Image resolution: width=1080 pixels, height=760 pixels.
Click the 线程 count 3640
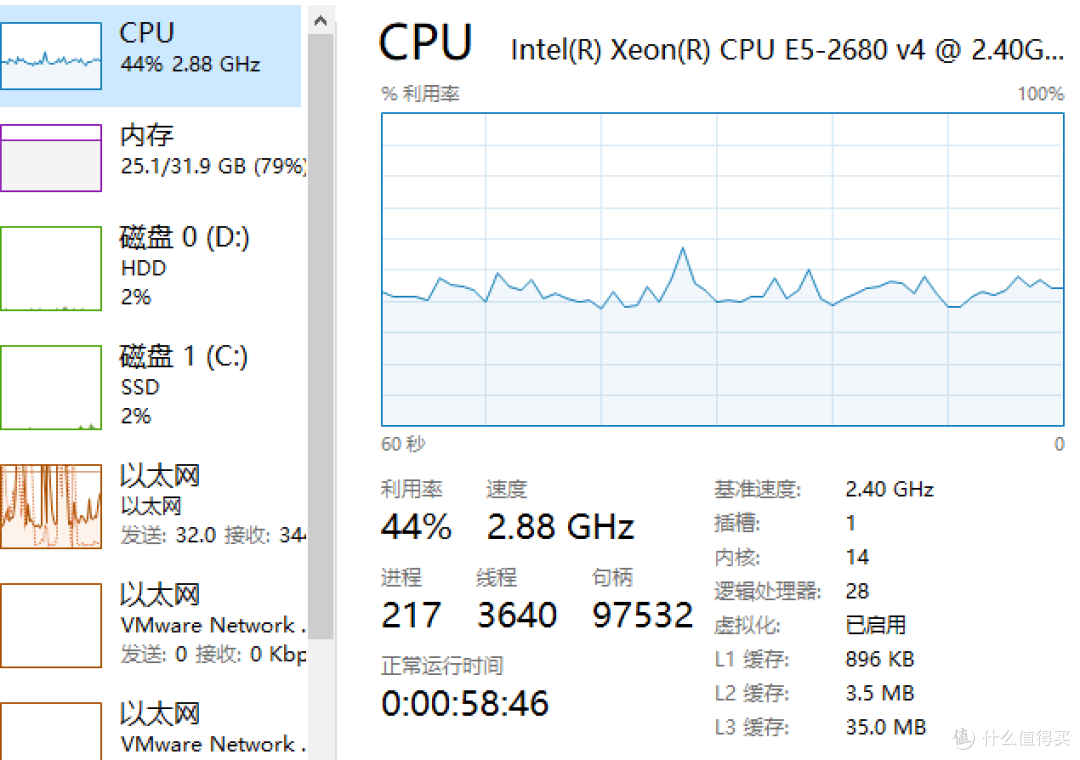[x=517, y=615]
